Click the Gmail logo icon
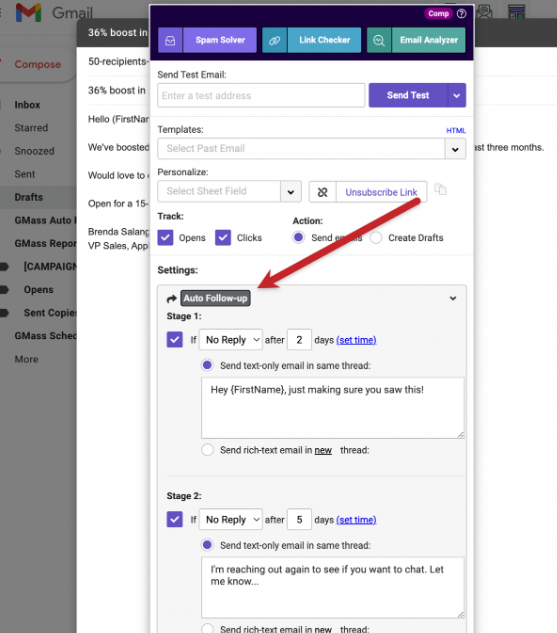 tap(28, 13)
